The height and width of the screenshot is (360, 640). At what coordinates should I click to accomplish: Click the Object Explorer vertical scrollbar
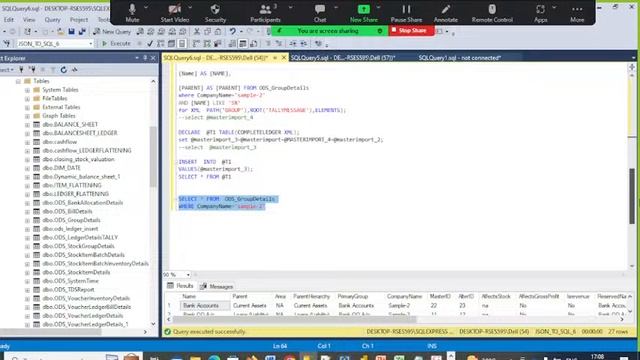pyautogui.click(x=153, y=157)
